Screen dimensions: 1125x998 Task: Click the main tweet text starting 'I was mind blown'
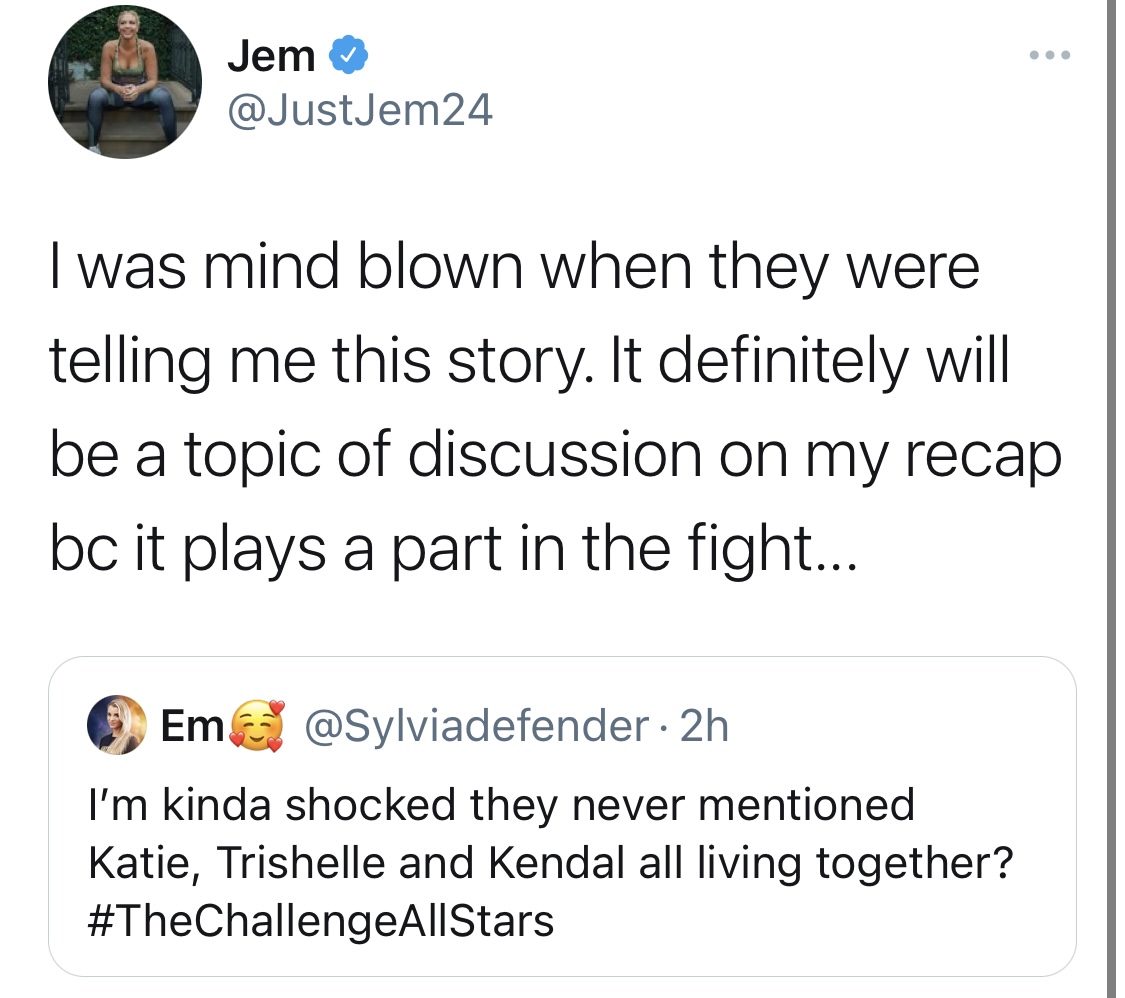pos(555,407)
